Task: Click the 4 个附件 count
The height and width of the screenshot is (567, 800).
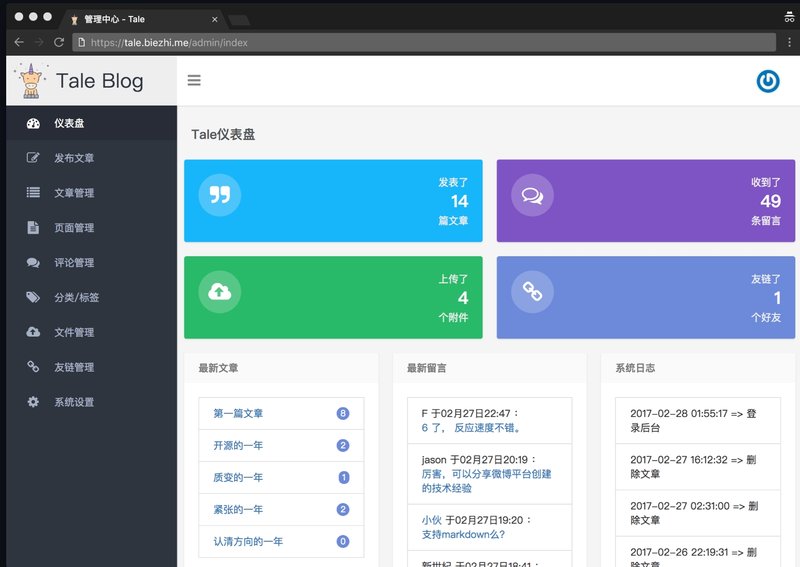Action: click(x=463, y=298)
